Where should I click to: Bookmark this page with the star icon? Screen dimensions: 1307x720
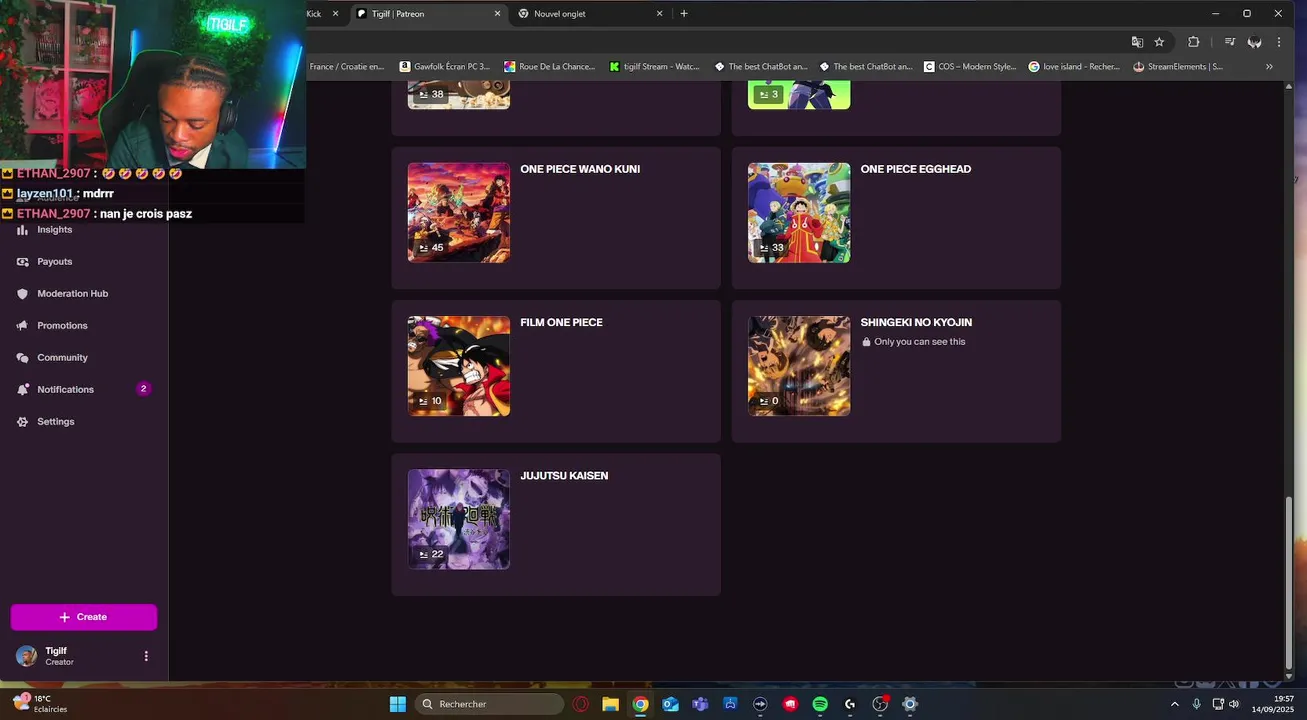[x=1159, y=42]
